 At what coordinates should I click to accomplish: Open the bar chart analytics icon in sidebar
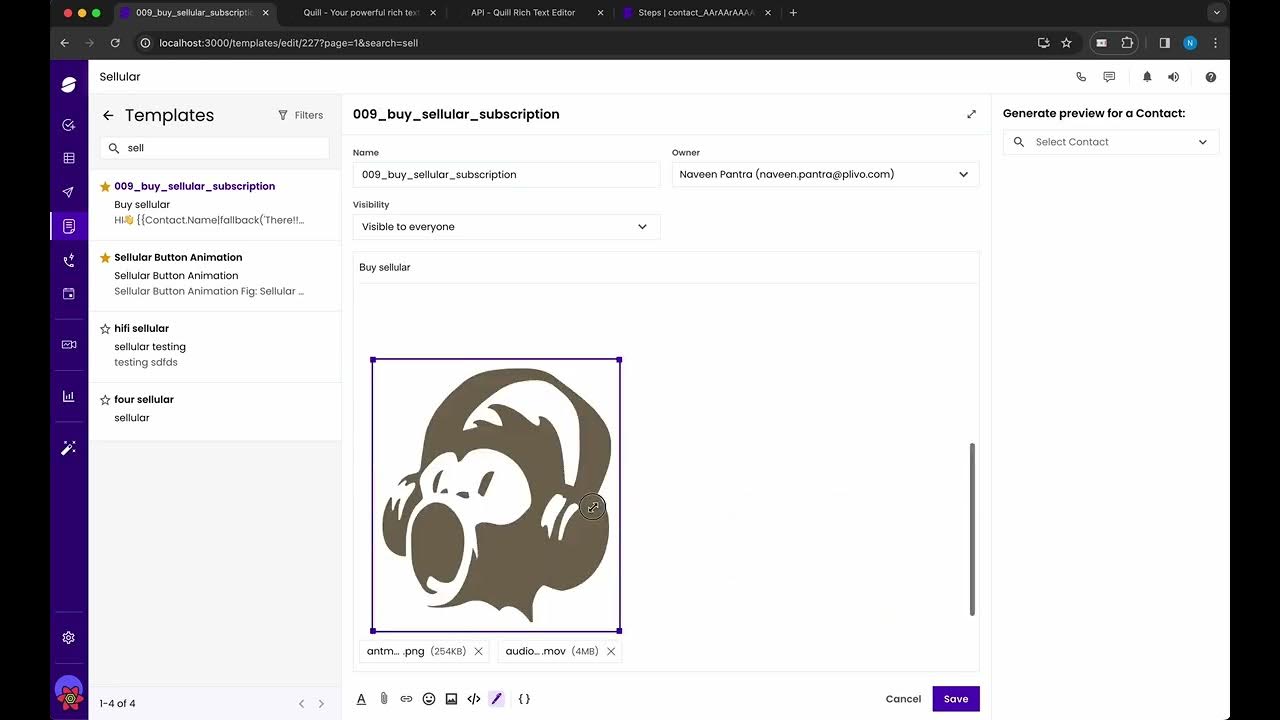69,396
